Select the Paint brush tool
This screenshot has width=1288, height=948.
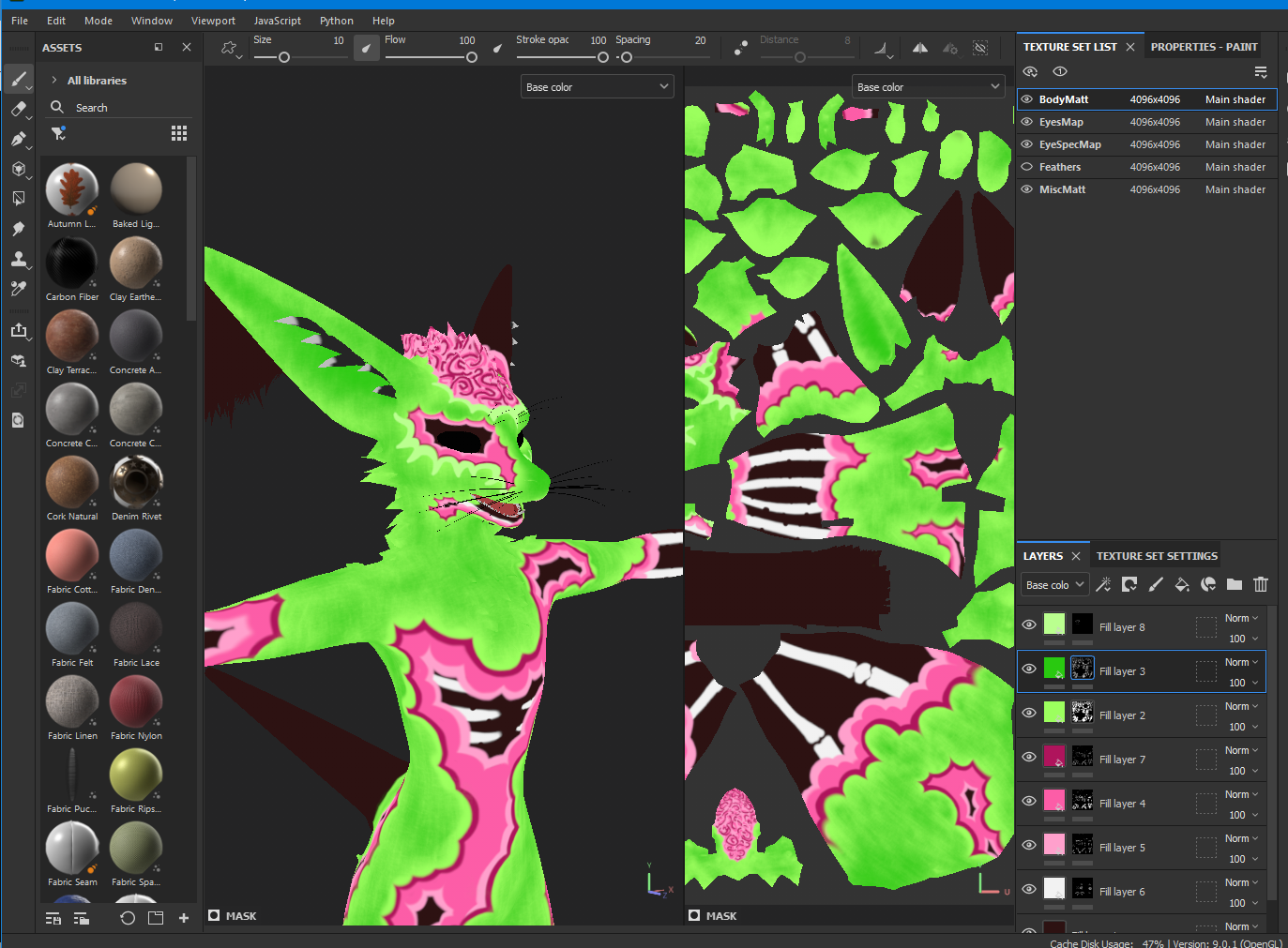tap(19, 79)
